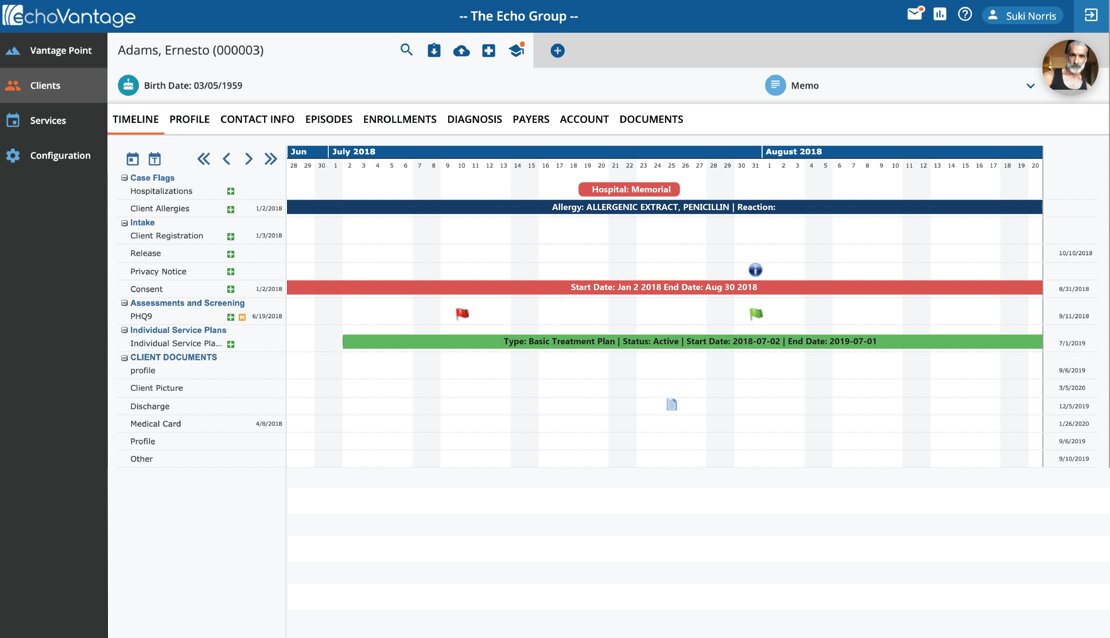Add a new tab with plus circle
The height and width of the screenshot is (638, 1110).
(557, 51)
